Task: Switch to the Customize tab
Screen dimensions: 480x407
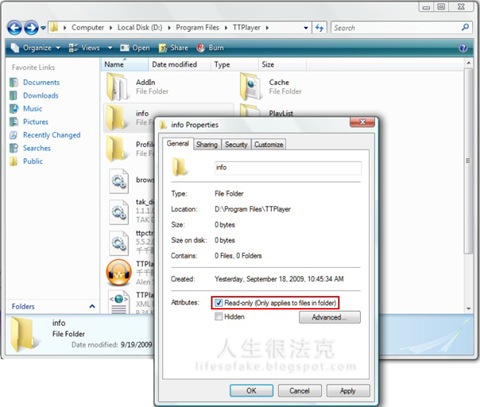Action: 269,144
